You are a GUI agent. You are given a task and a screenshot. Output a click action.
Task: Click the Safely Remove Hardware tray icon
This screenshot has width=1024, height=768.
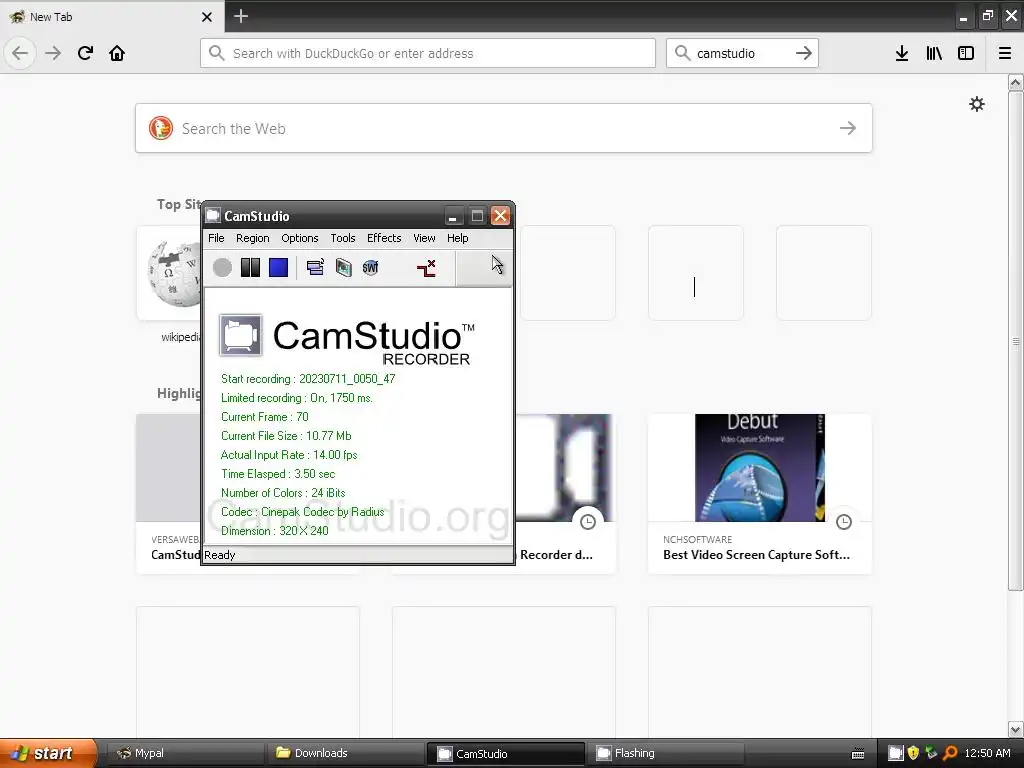(931, 753)
